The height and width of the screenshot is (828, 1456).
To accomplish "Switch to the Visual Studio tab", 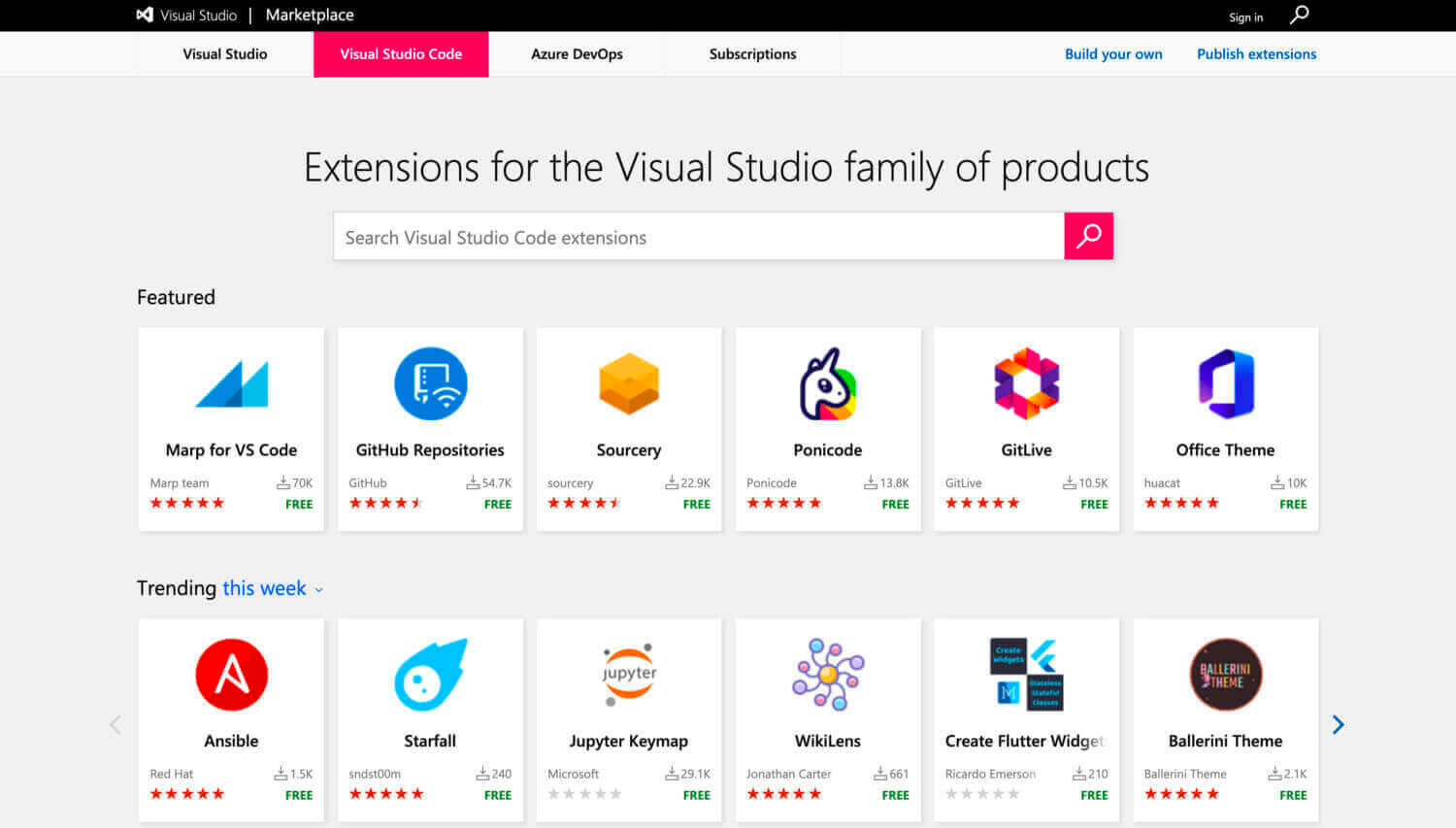I will click(225, 54).
